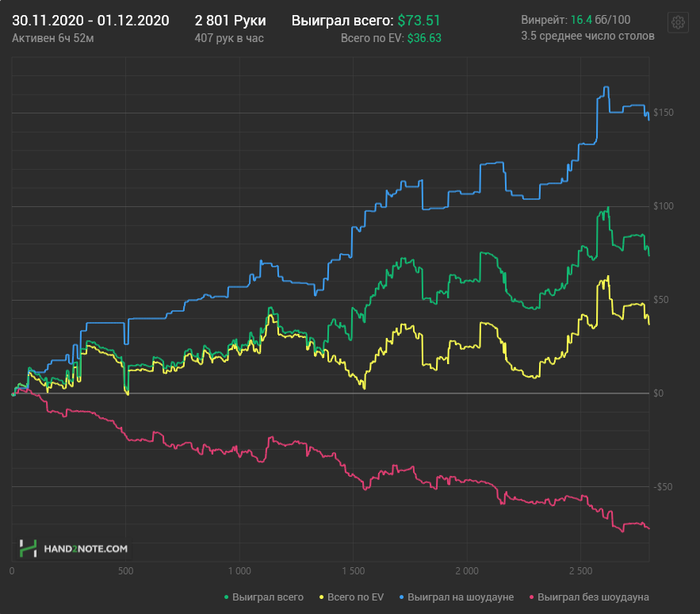The image size is (700, 614).
Task: Click the HAND2NOTE.COM logo
Action: [74, 548]
